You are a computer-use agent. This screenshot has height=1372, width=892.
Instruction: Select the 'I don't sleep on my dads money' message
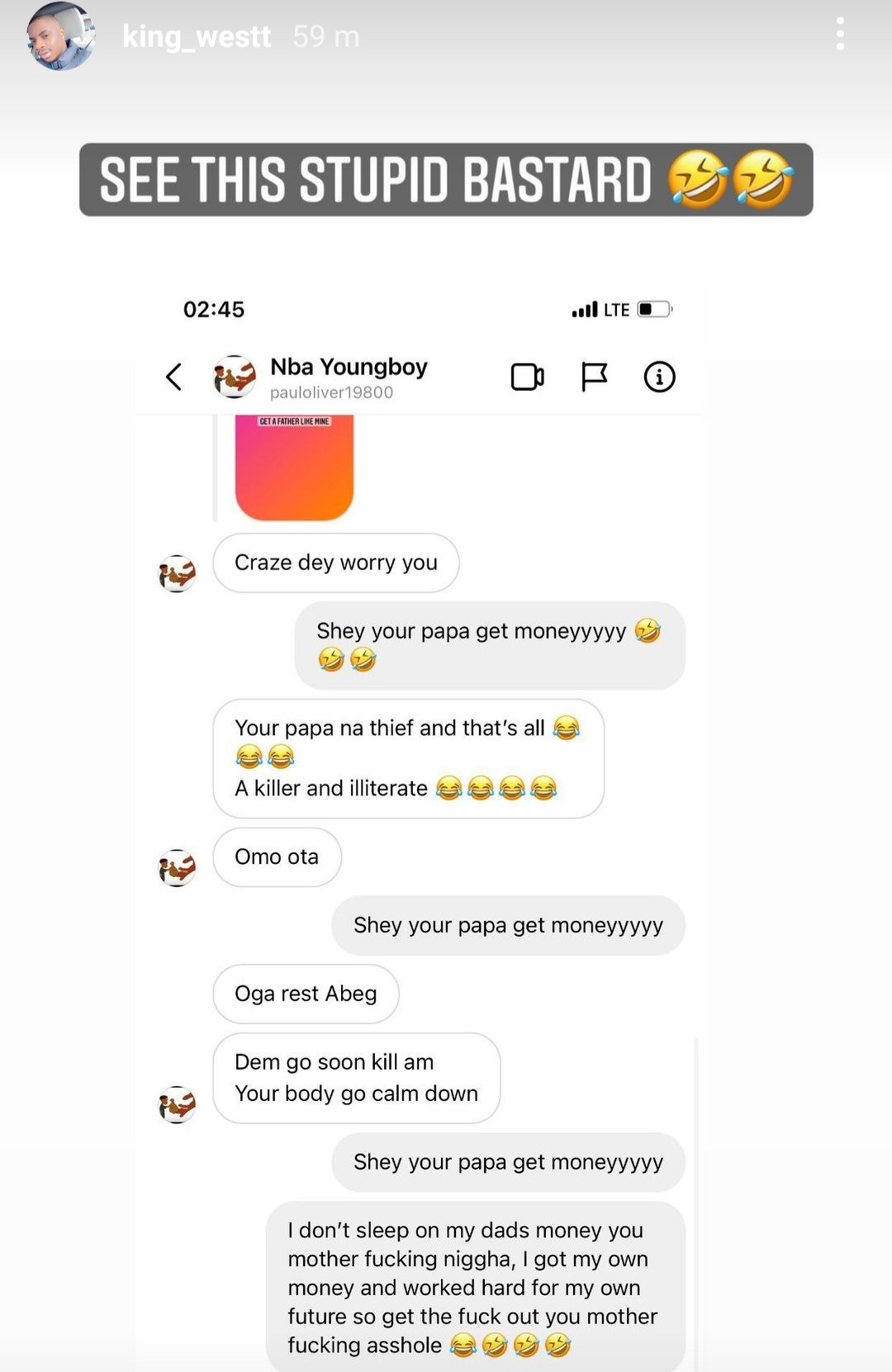coord(476,1287)
